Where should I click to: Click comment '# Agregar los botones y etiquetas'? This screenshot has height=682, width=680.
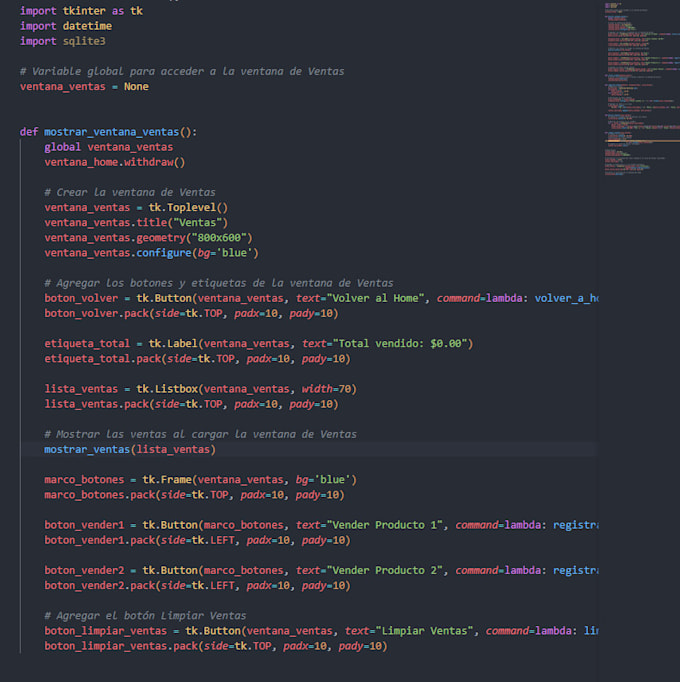click(219, 283)
